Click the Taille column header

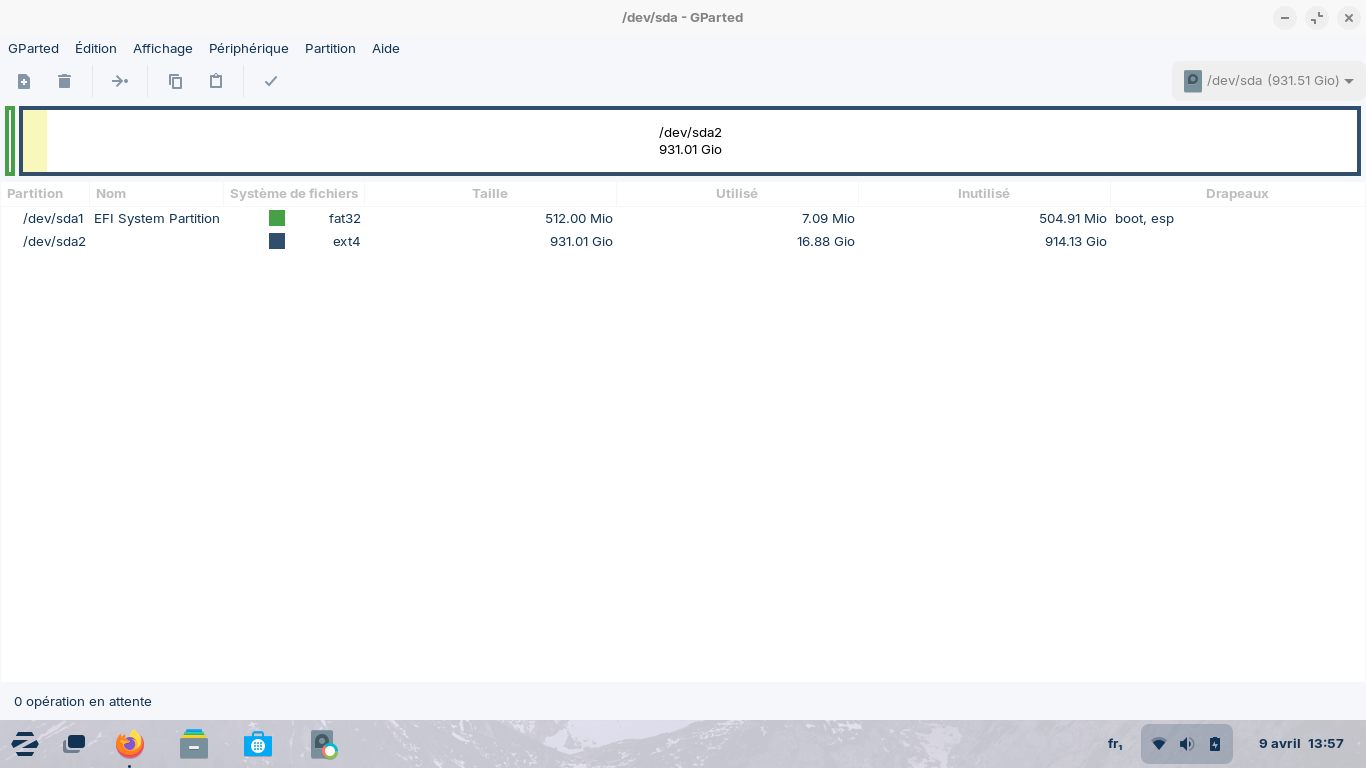(489, 193)
